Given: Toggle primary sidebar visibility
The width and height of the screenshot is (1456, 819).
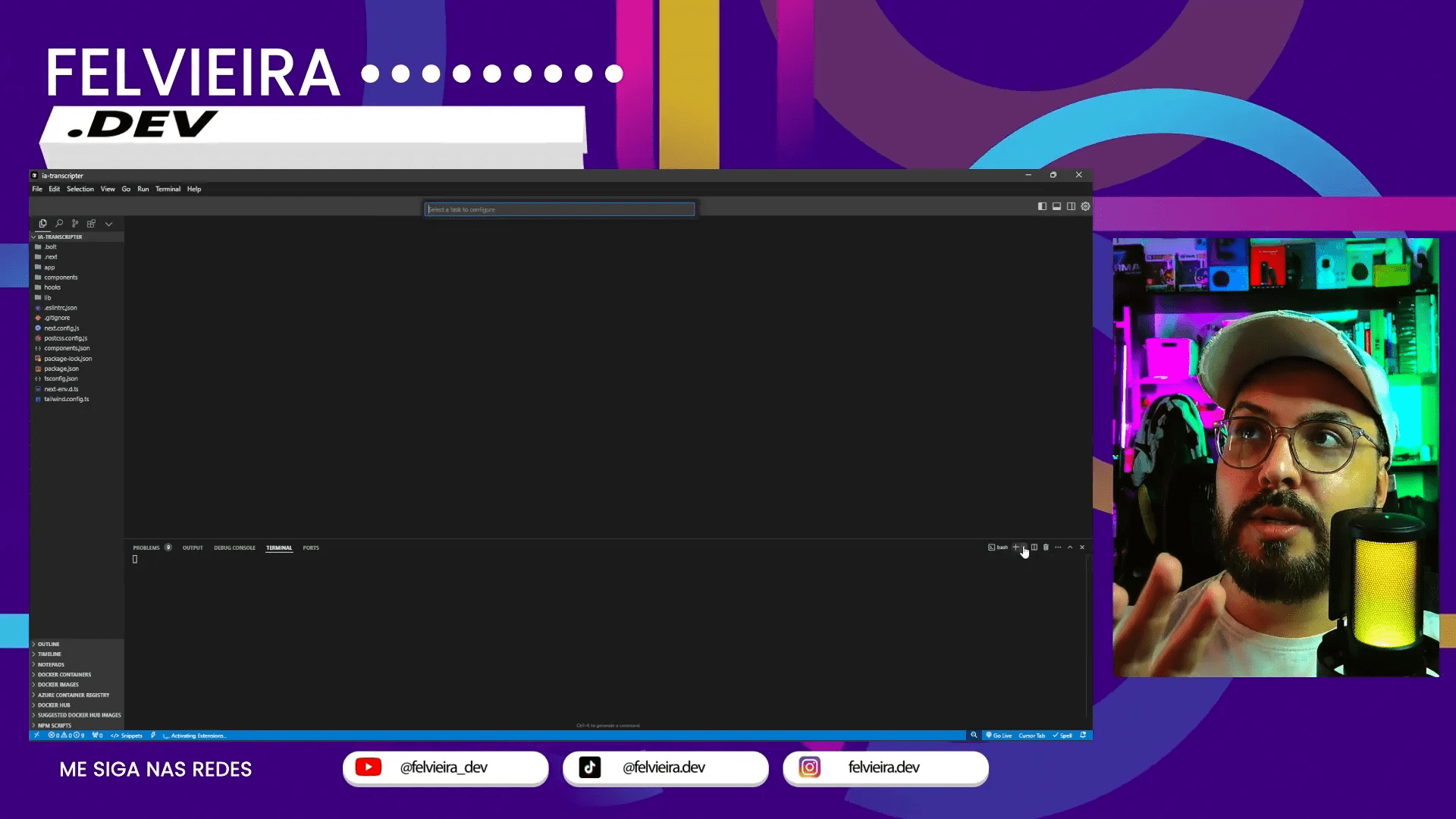Looking at the screenshot, I should [x=1042, y=206].
